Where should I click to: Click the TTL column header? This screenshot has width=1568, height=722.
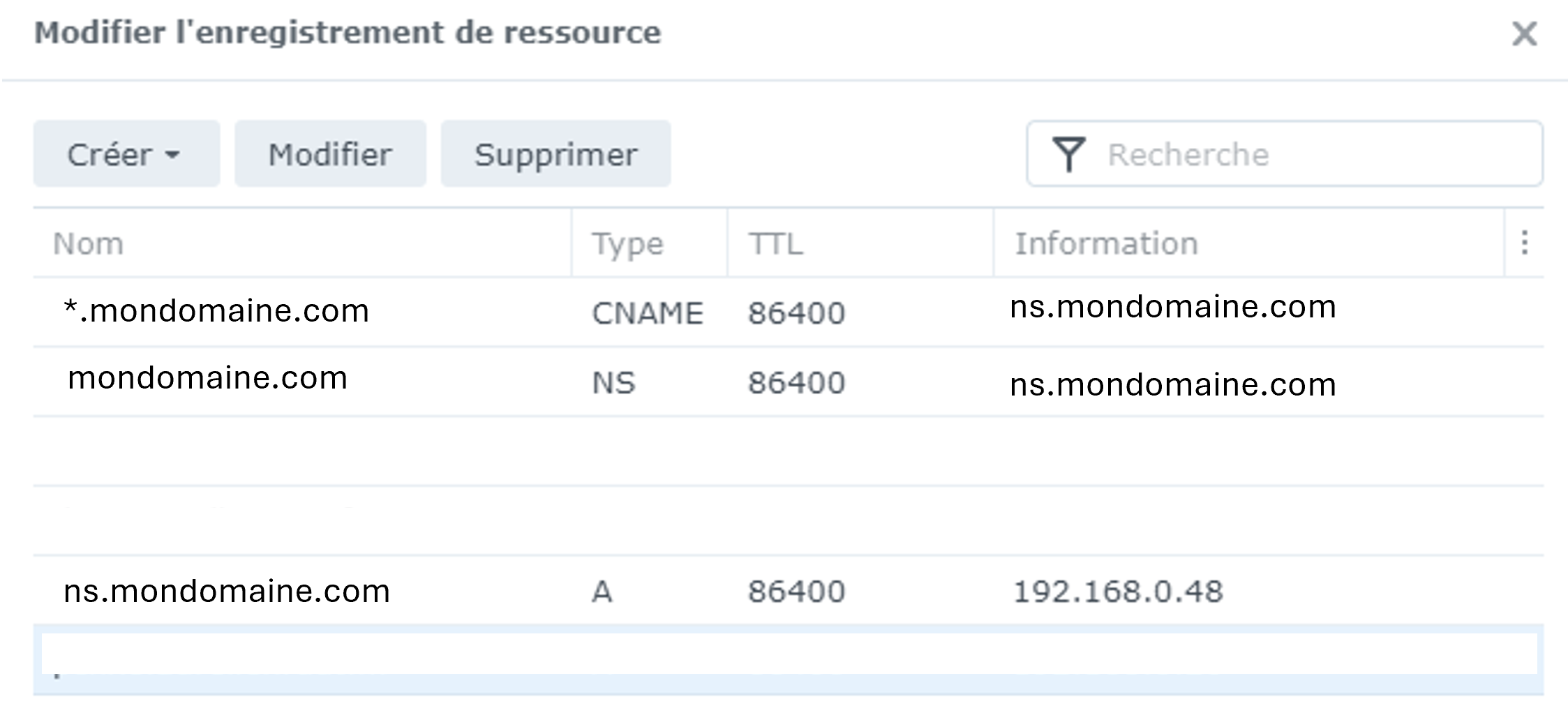pyautogui.click(x=775, y=243)
